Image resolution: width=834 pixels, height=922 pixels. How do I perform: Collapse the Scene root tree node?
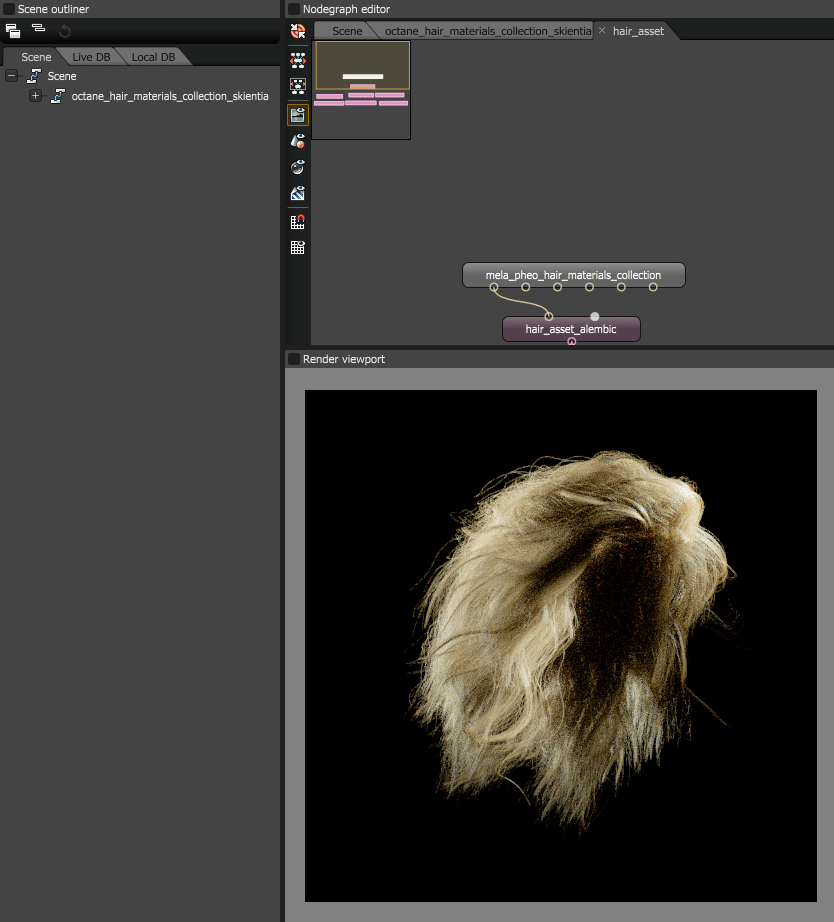(x=12, y=76)
